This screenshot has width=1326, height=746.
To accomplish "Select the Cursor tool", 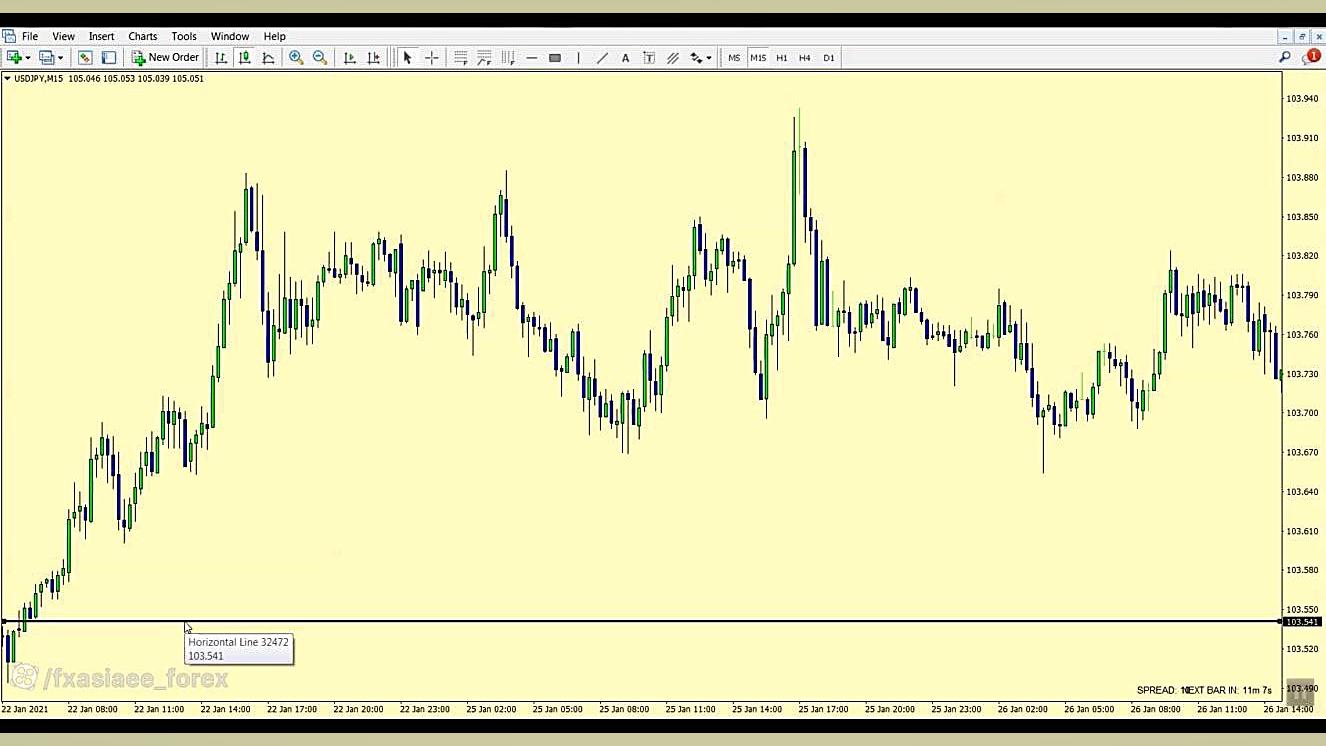I will (x=407, y=58).
